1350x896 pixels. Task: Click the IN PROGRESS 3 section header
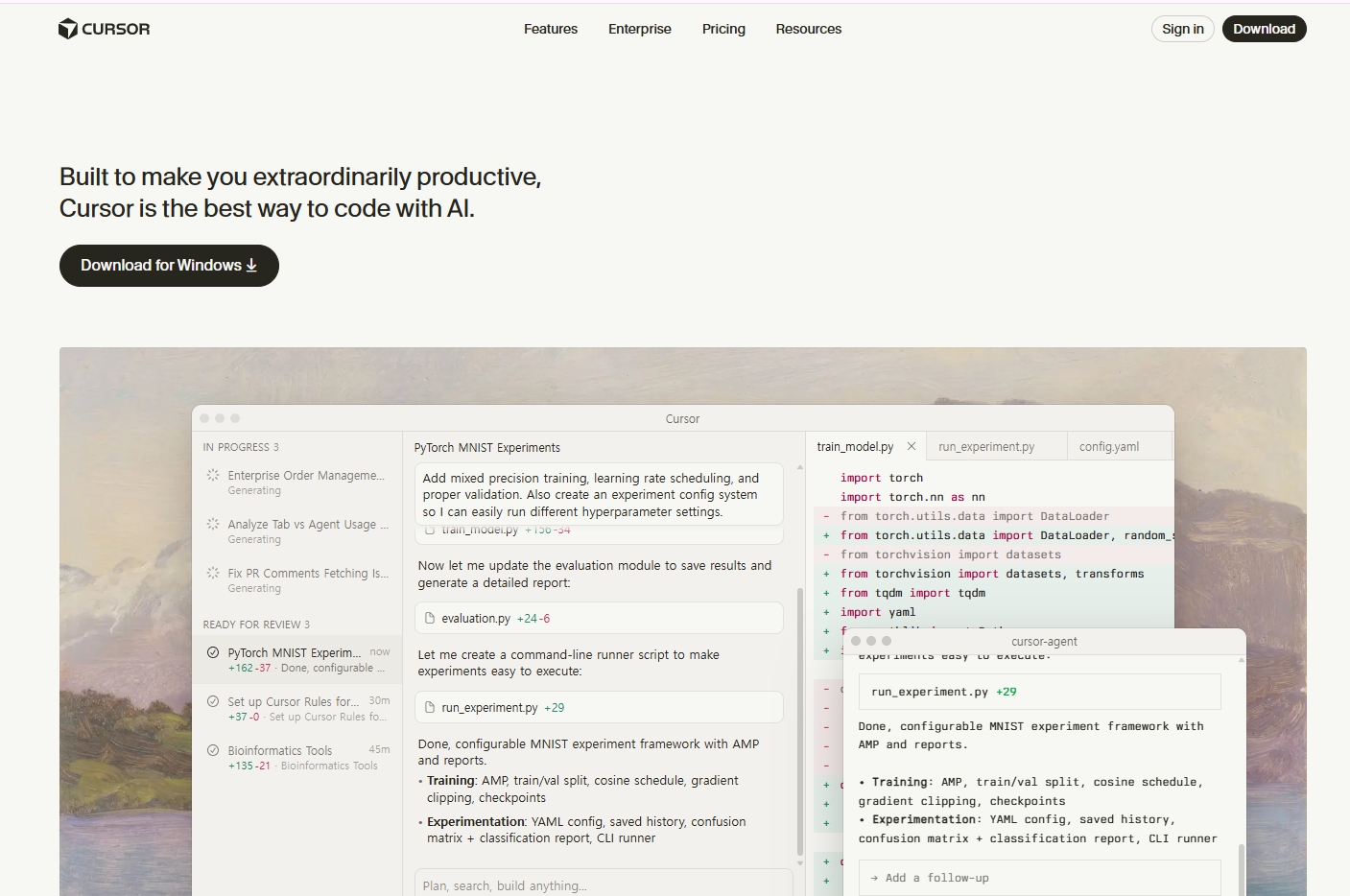241,447
